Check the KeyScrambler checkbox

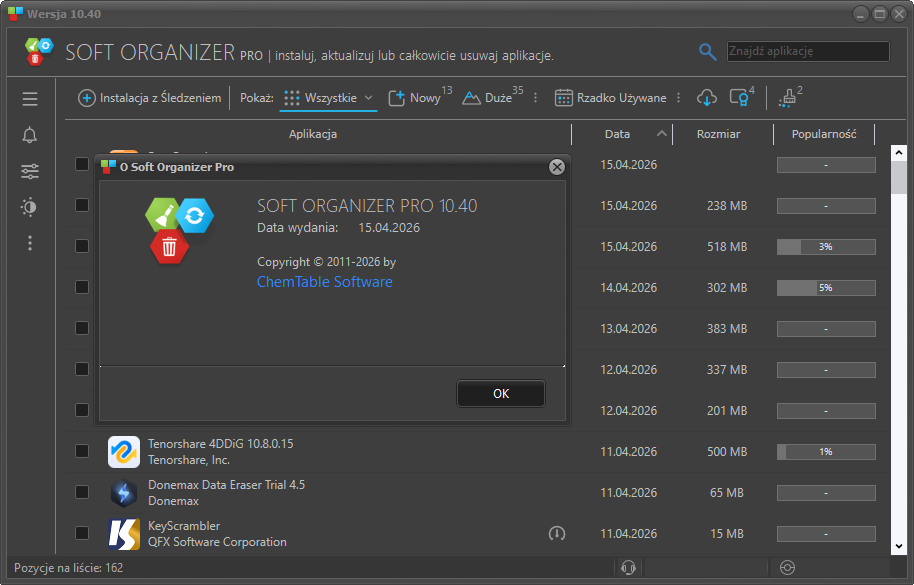pyautogui.click(x=82, y=533)
